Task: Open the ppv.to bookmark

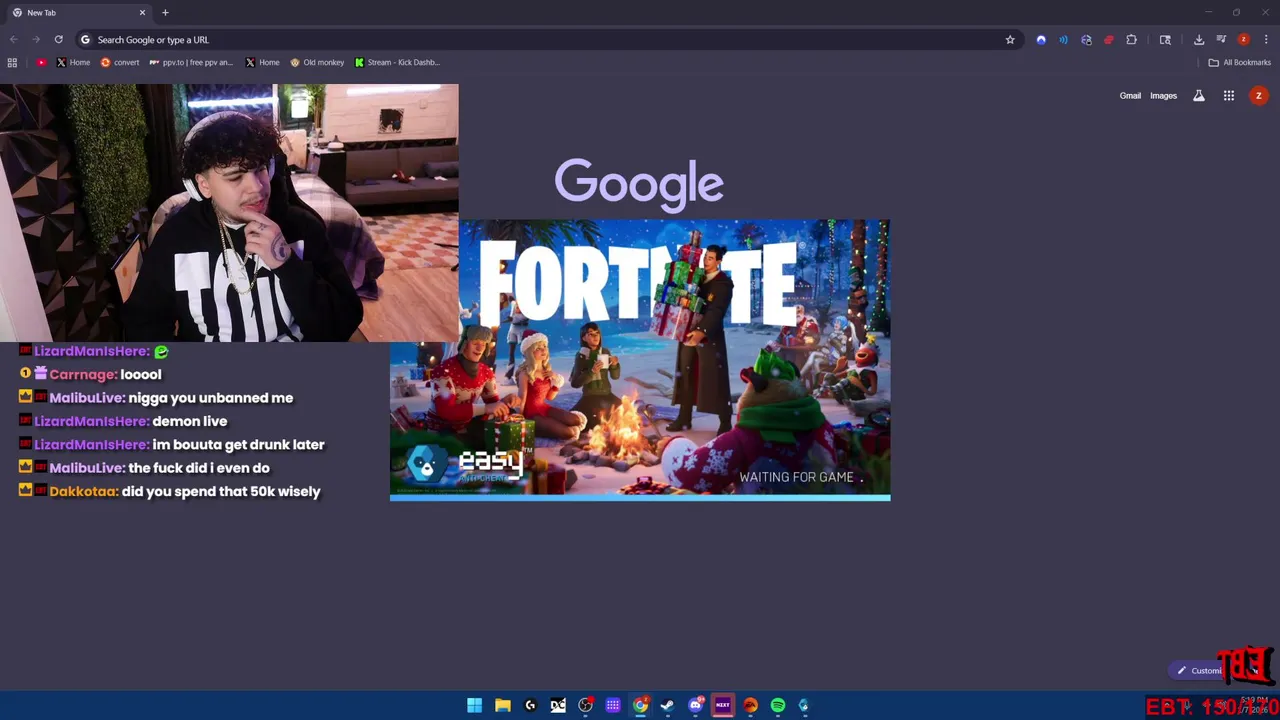Action: pyautogui.click(x=191, y=62)
